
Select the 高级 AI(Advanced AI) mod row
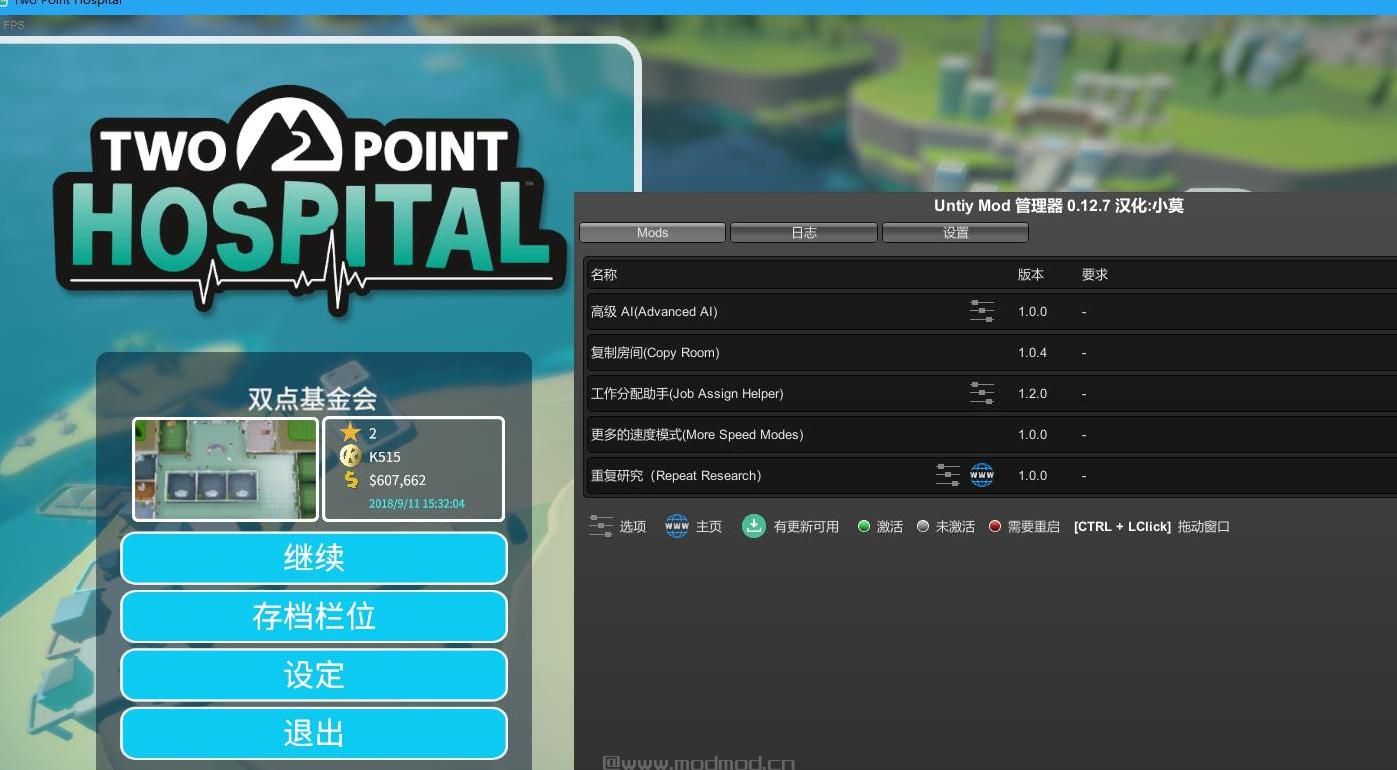point(990,311)
